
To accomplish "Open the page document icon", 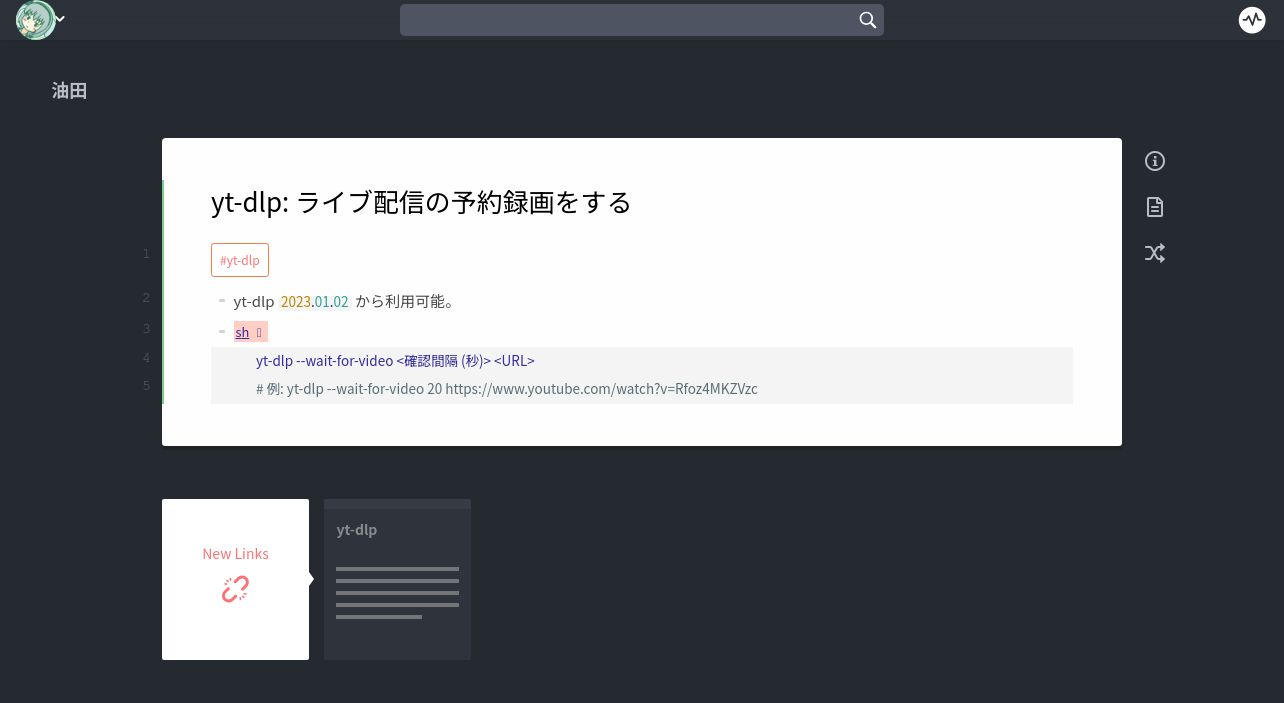I will coord(1155,207).
